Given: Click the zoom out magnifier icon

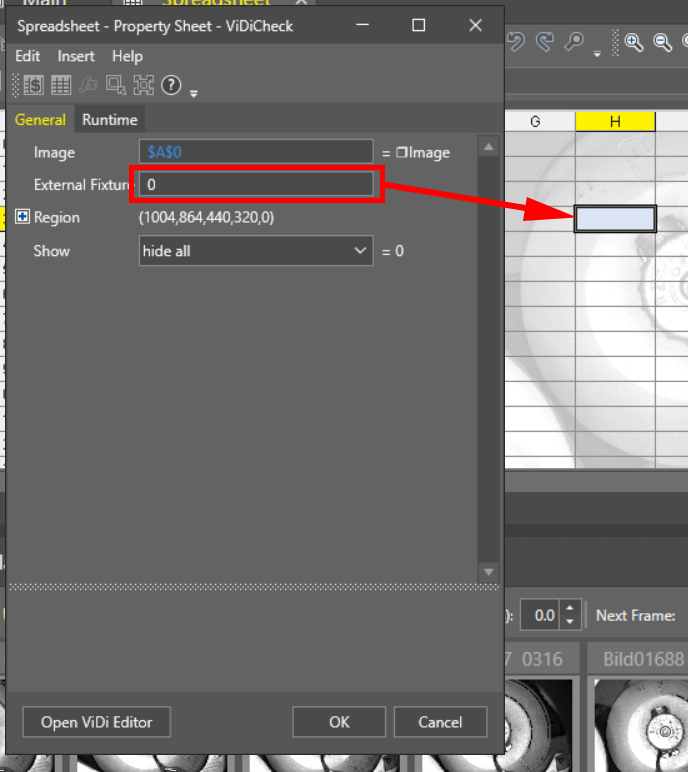Looking at the screenshot, I should (662, 42).
